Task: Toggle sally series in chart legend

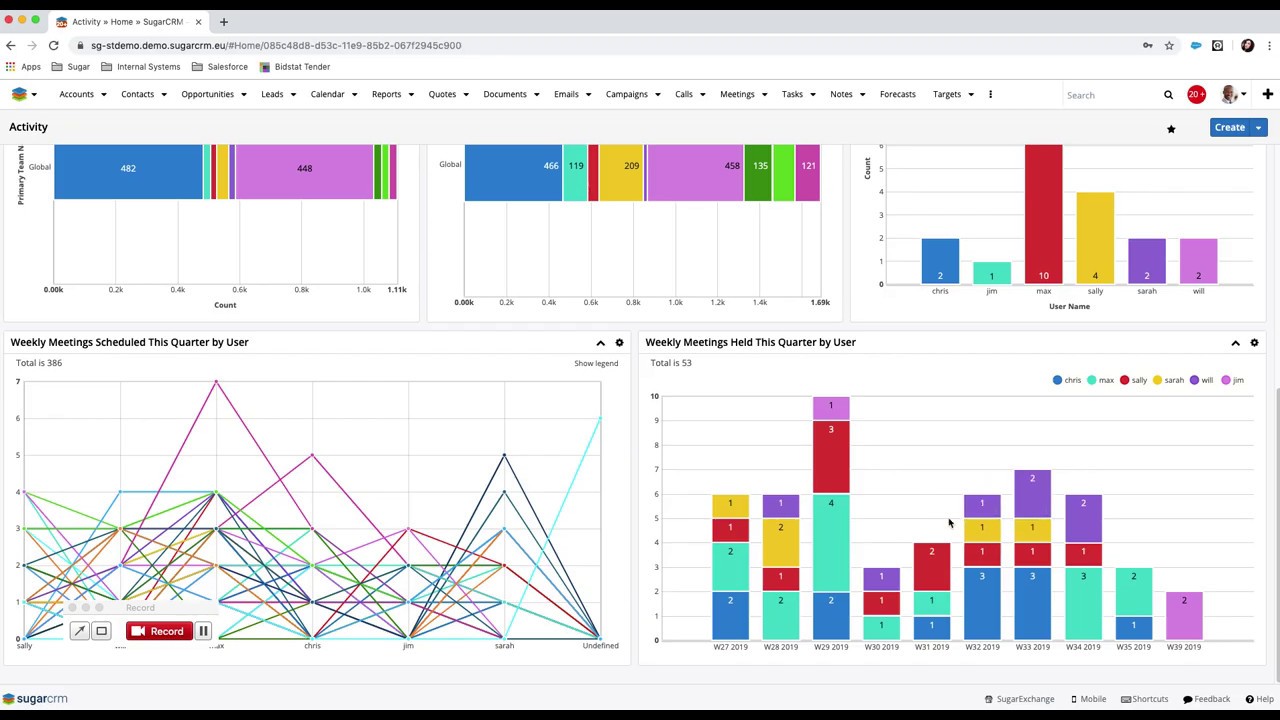Action: pos(1133,380)
